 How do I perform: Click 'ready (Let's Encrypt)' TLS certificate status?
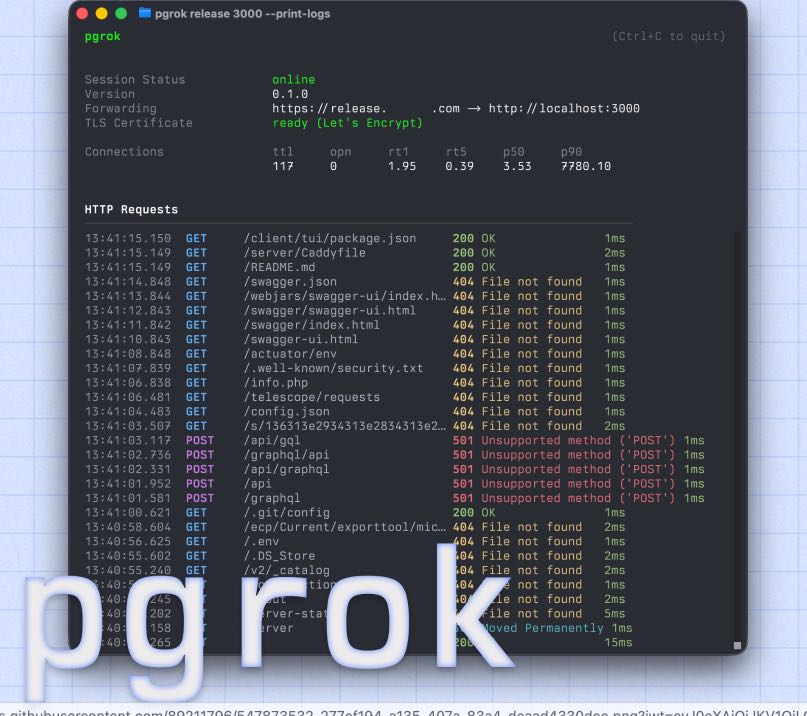[x=347, y=123]
